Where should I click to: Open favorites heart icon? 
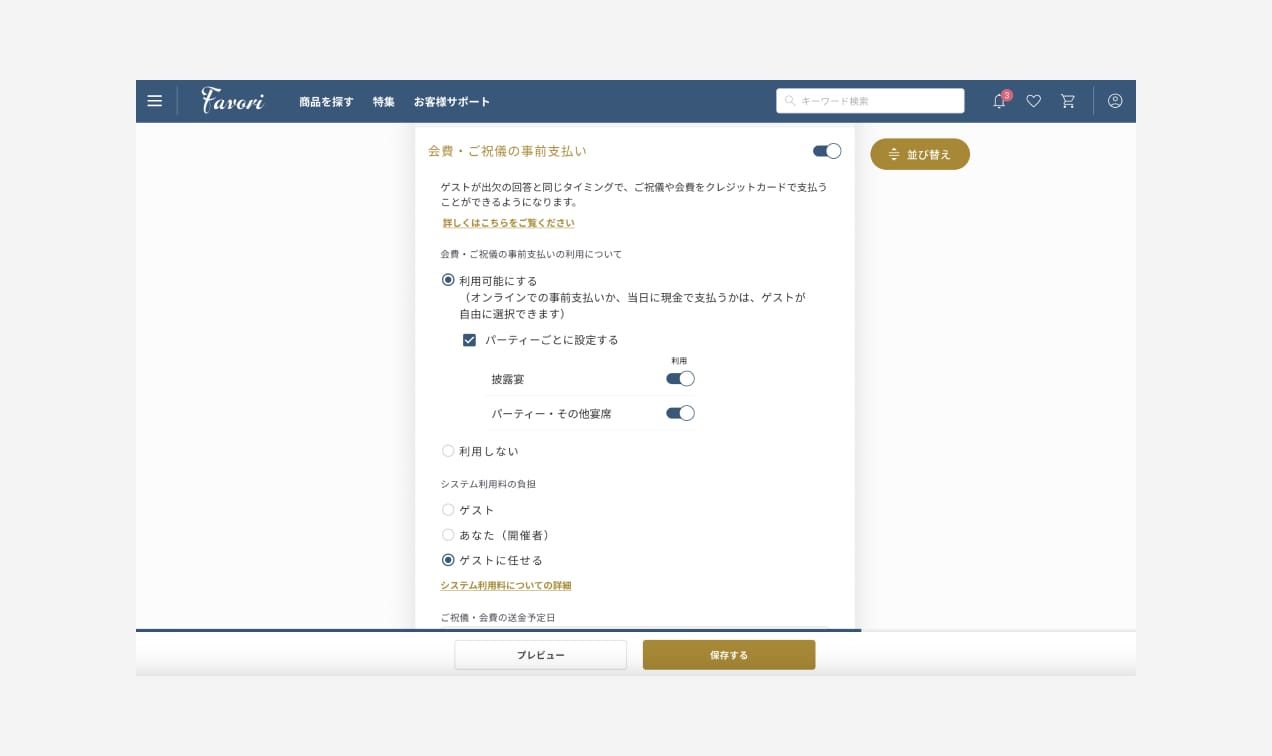point(1034,101)
